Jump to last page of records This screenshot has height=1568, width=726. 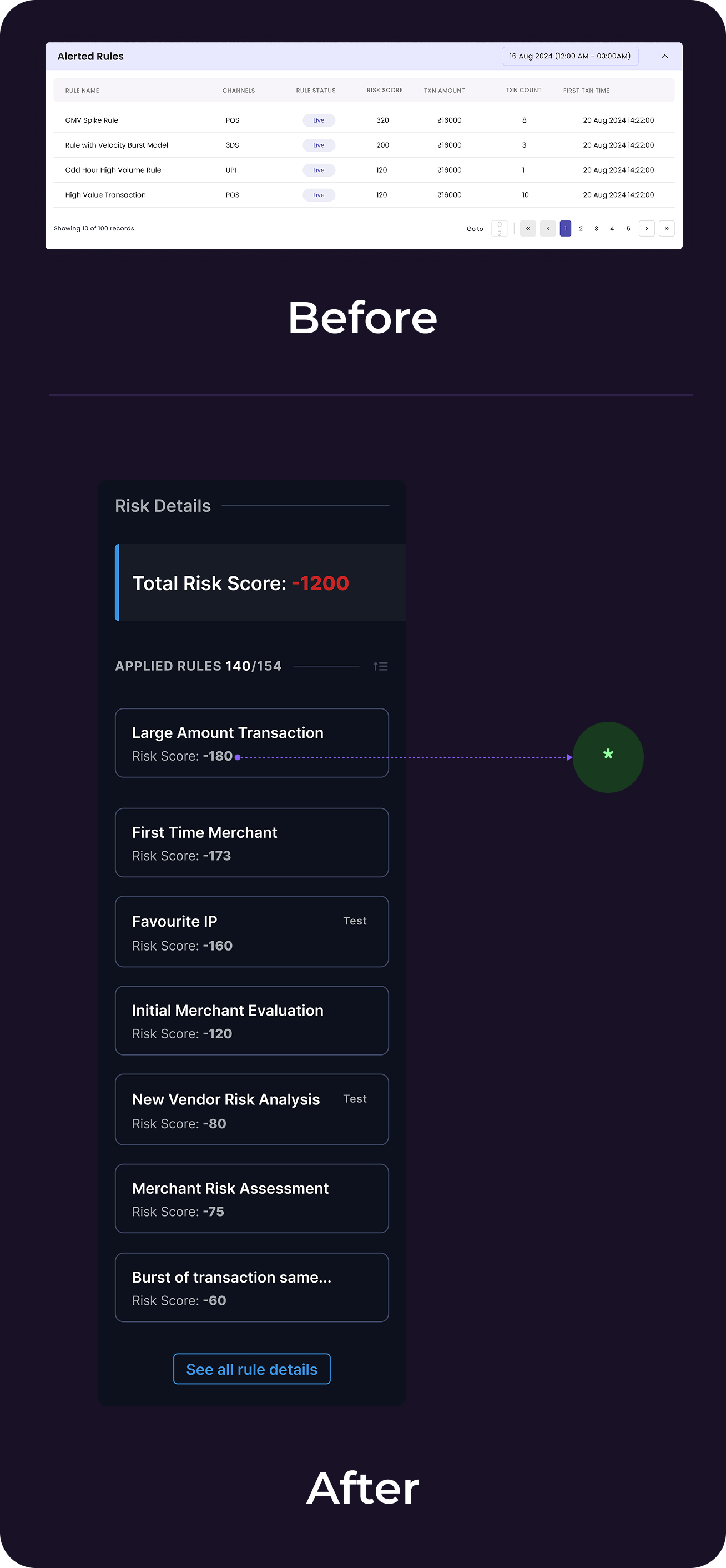667,228
